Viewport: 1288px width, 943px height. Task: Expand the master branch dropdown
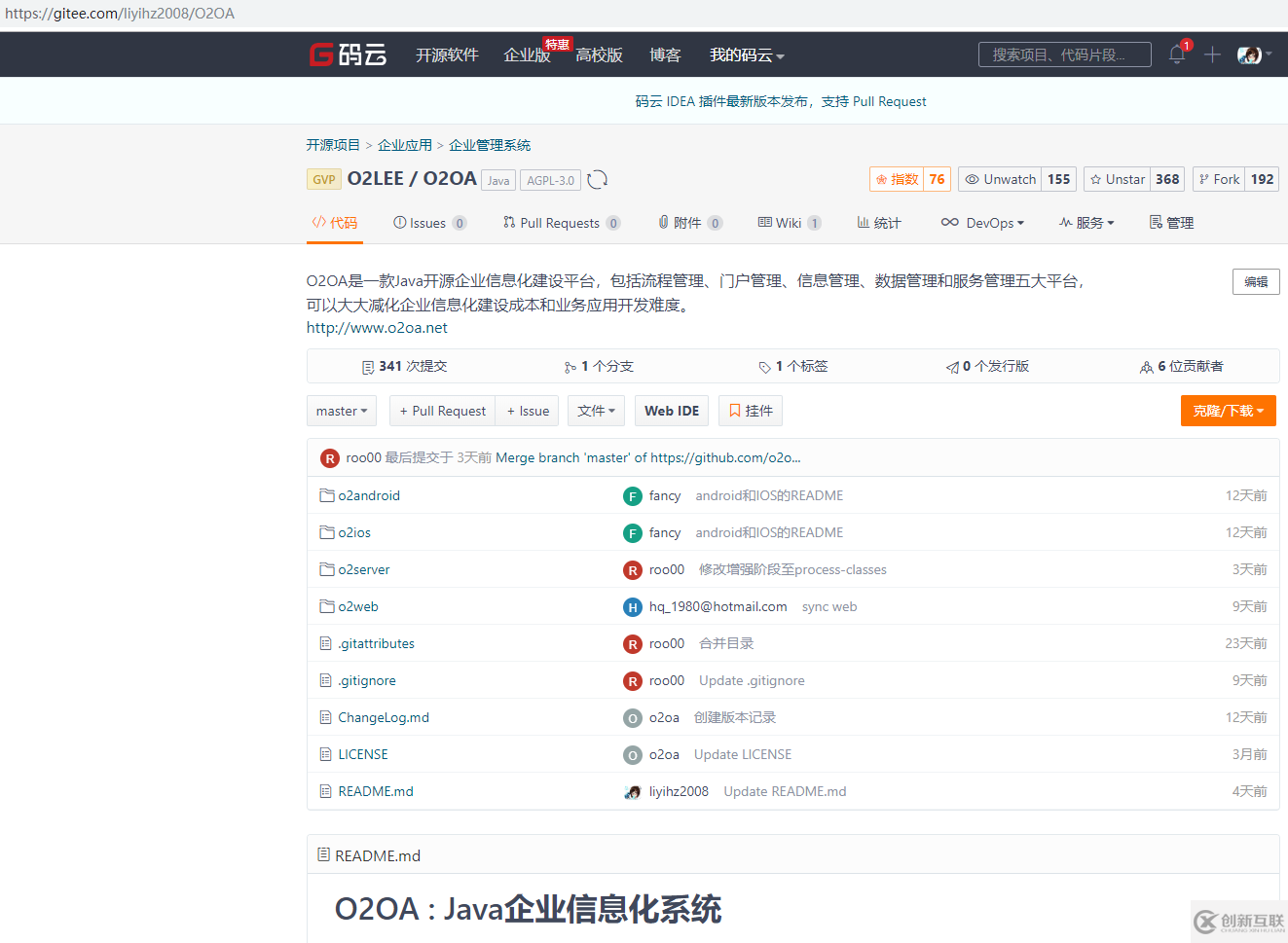click(x=342, y=411)
